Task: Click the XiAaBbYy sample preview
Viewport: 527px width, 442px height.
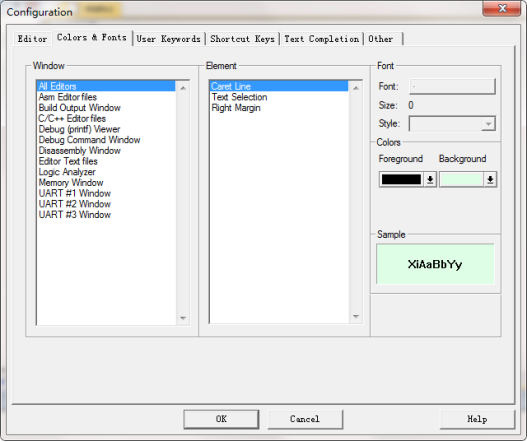Action: 435,264
